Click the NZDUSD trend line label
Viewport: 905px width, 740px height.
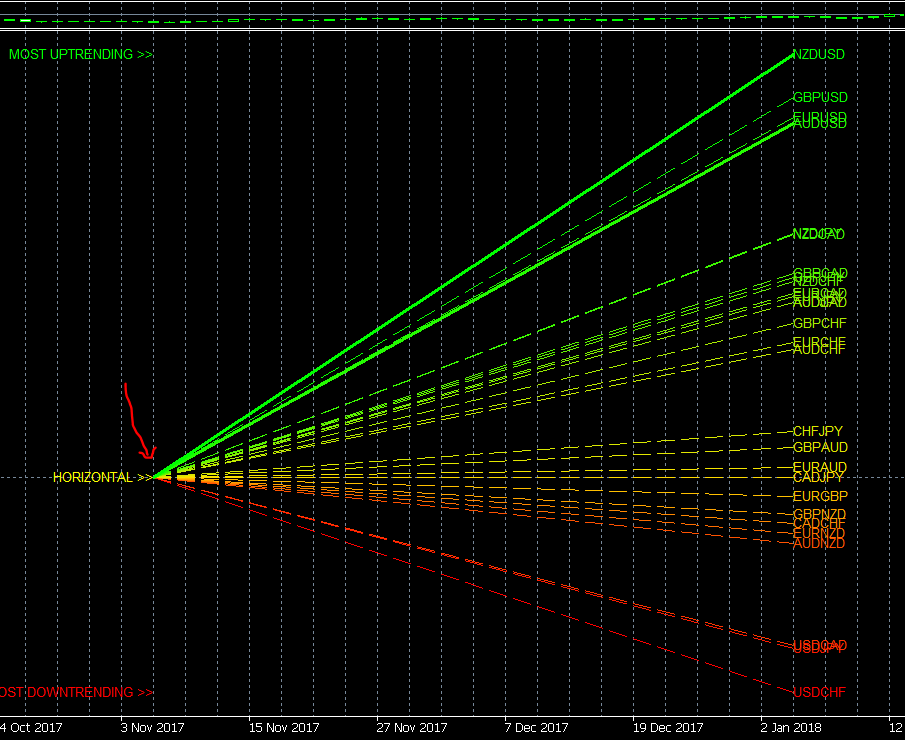819,55
